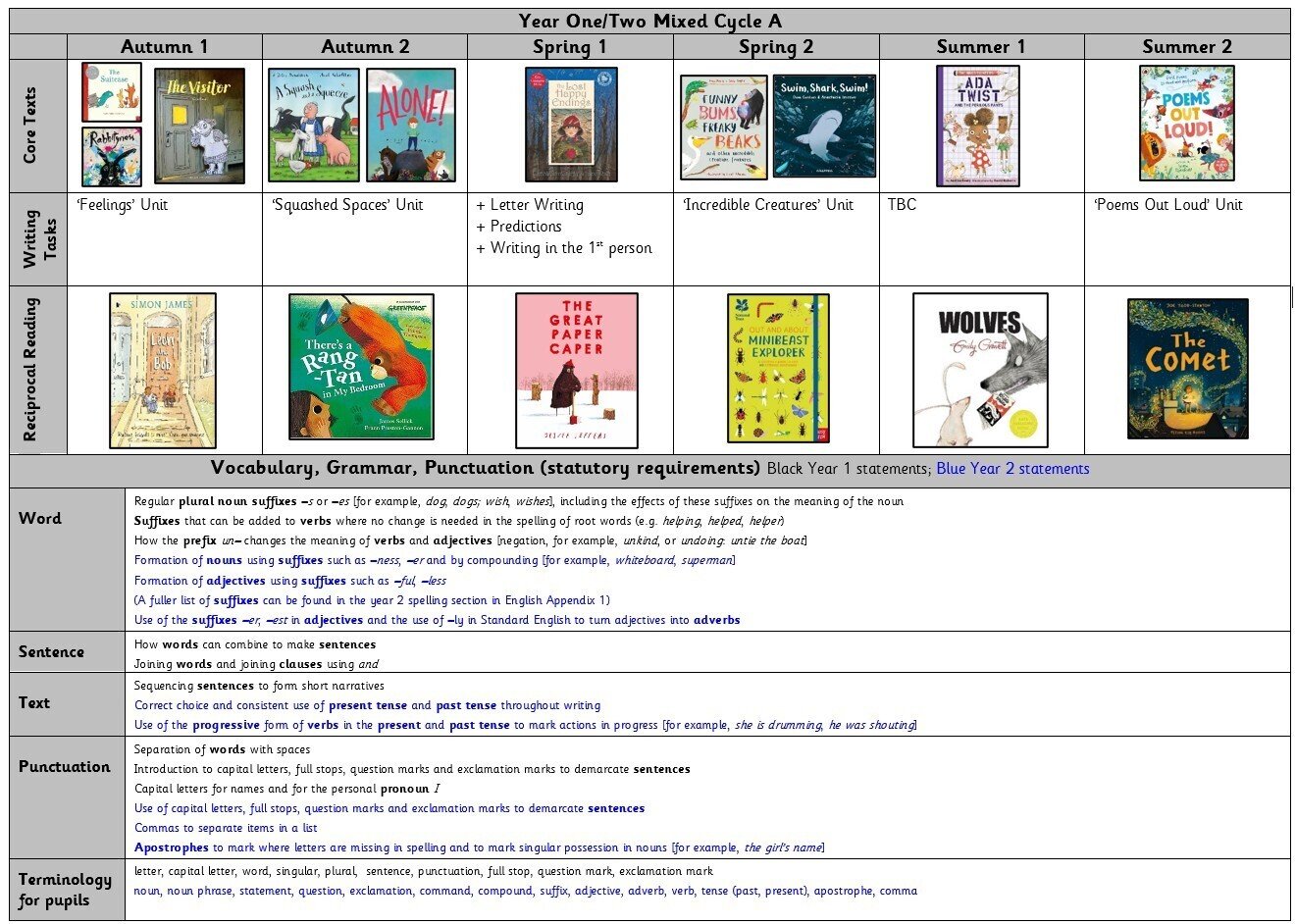Click 'Capital letters for names' statement
This screenshot has height=924, width=1296.
[x=287, y=789]
